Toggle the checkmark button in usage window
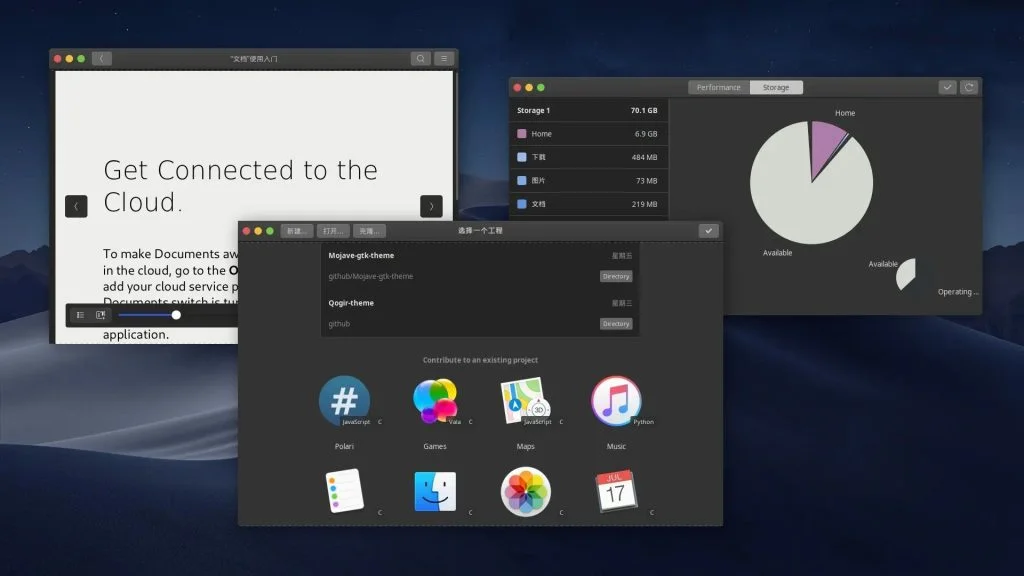Screen dimensions: 1024x576 coord(947,88)
